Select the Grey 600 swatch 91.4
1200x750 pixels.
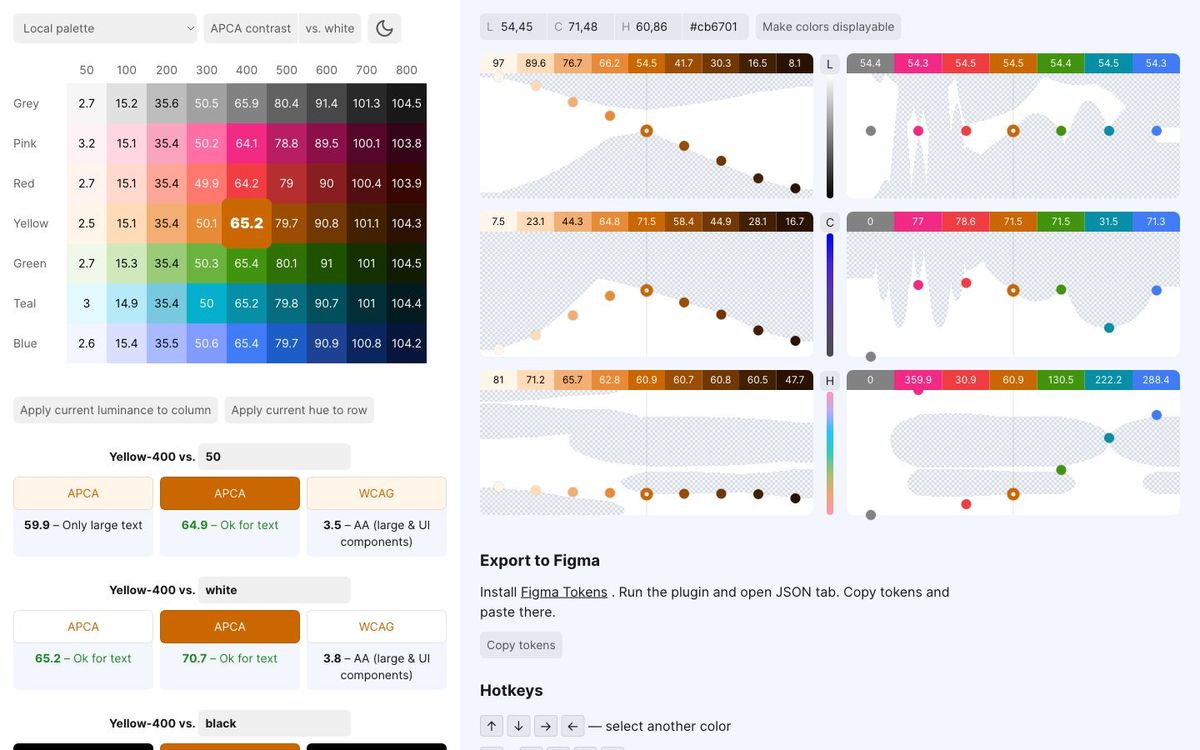pyautogui.click(x=327, y=103)
